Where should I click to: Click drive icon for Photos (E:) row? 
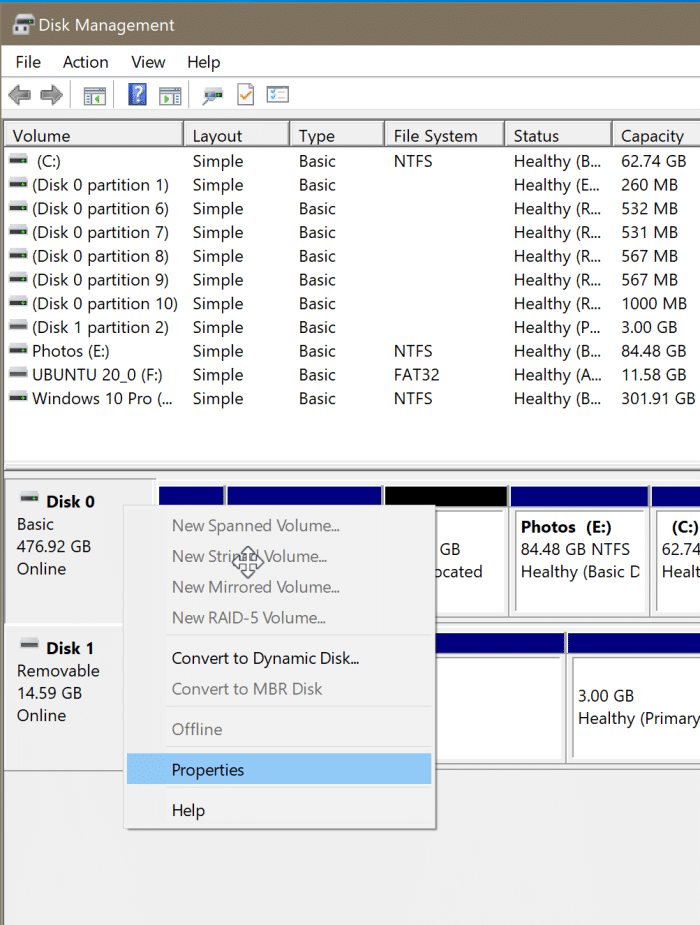click(18, 350)
